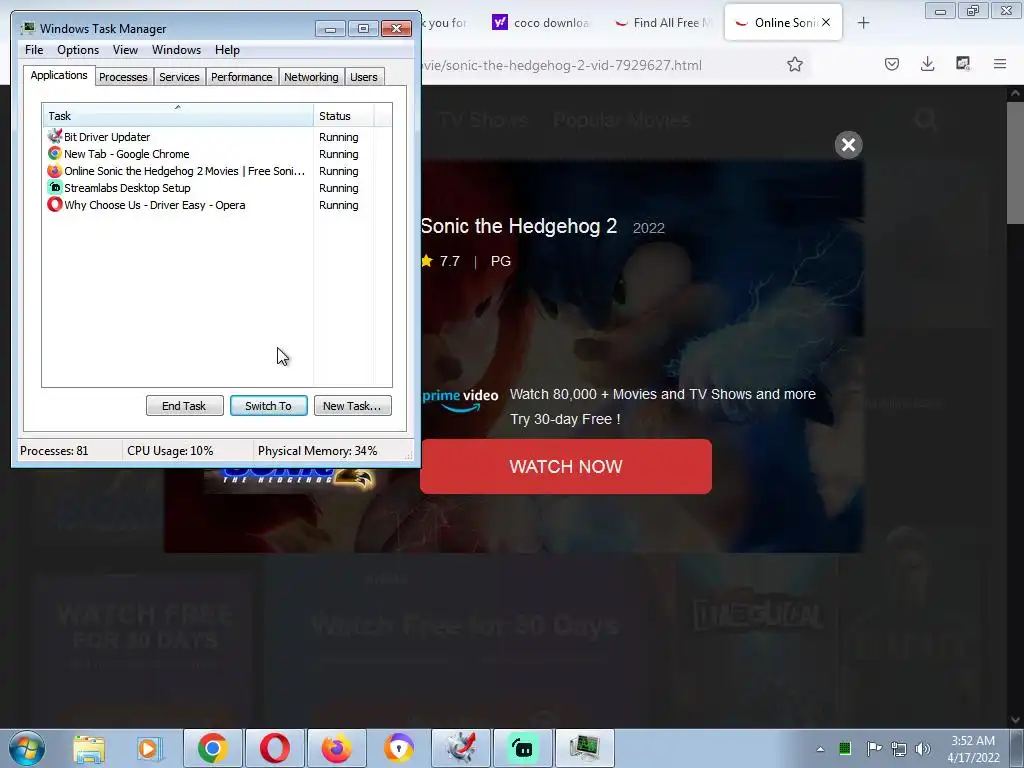Image resolution: width=1024 pixels, height=768 pixels.
Task: Switch to Firefox on the taskbar
Action: tap(336, 748)
